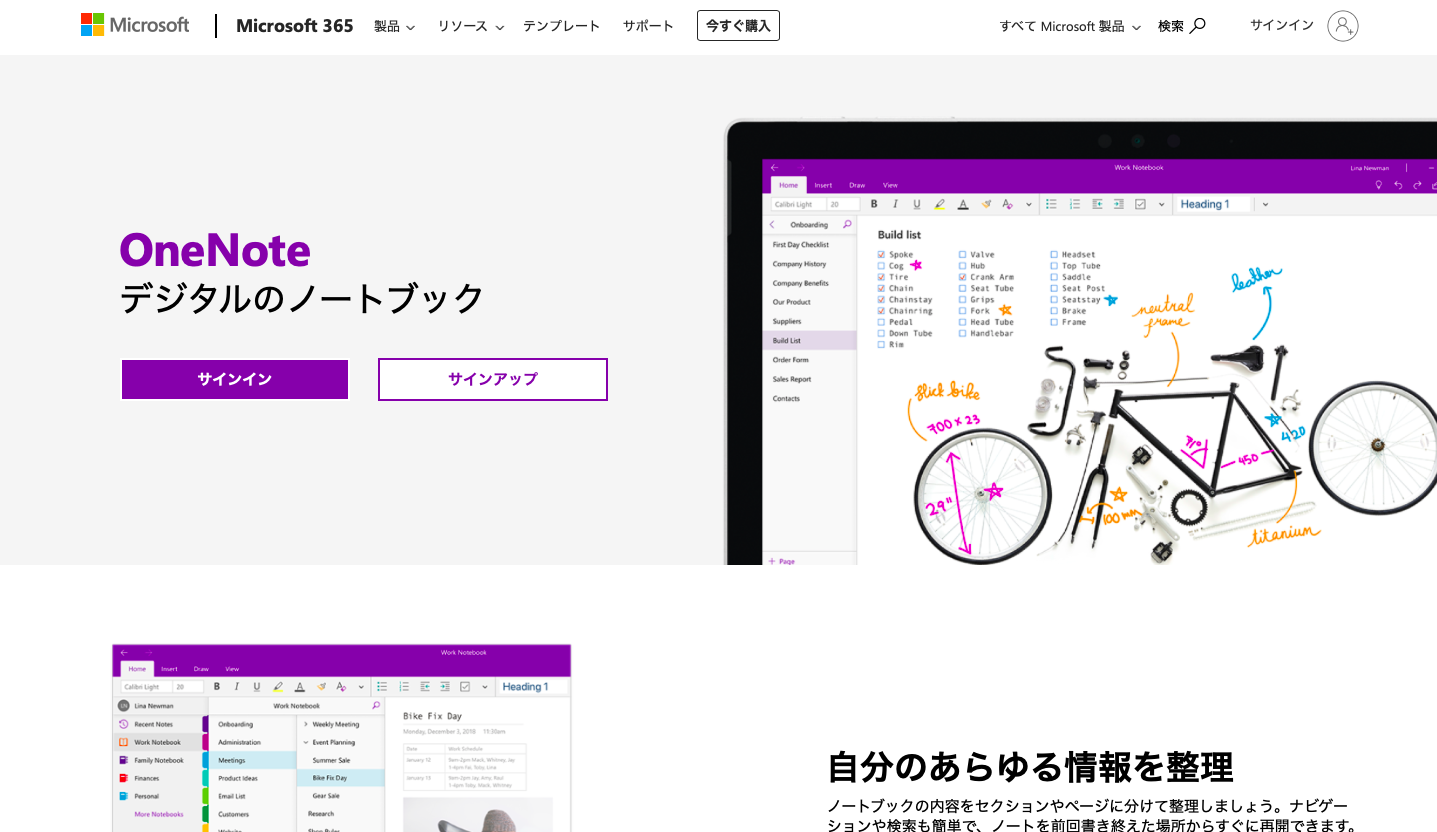Click the More Notebooks link
Image resolution: width=1437 pixels, height=832 pixels.
159,814
